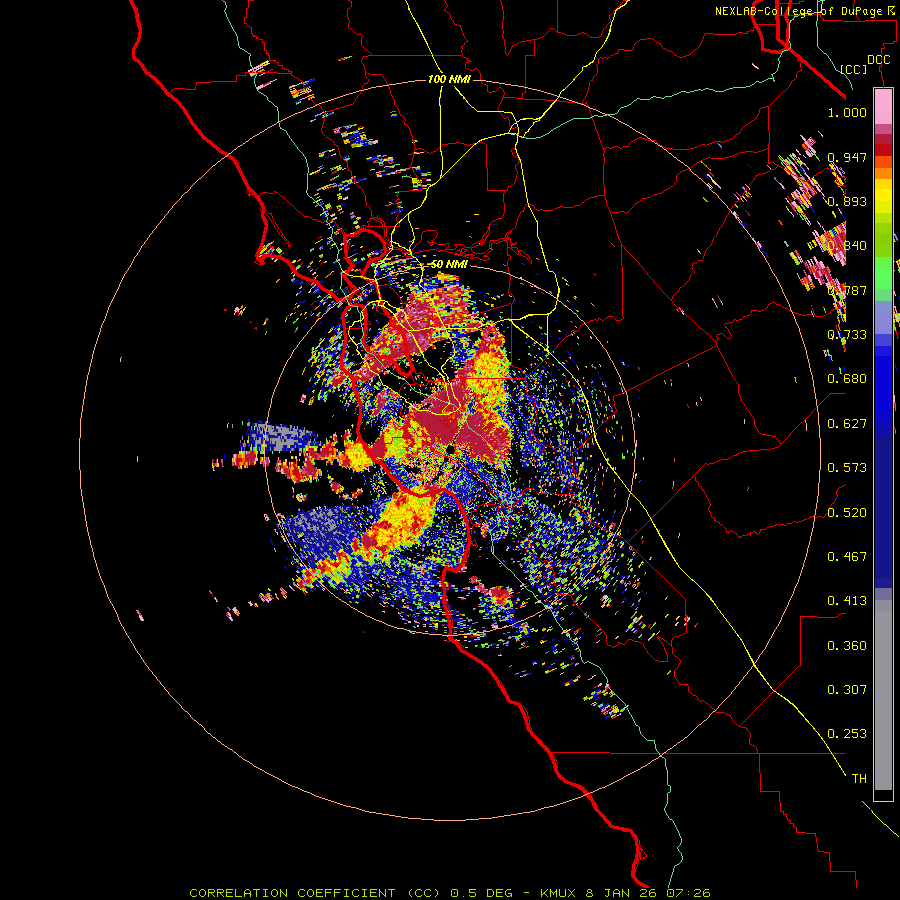Image resolution: width=900 pixels, height=900 pixels.
Task: Click the DCC label above the color bar
Action: click(x=878, y=59)
